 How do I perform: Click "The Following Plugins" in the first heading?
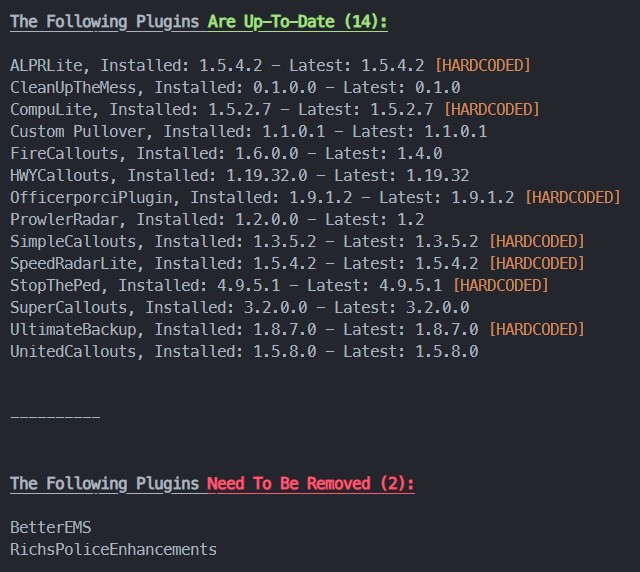tap(104, 21)
